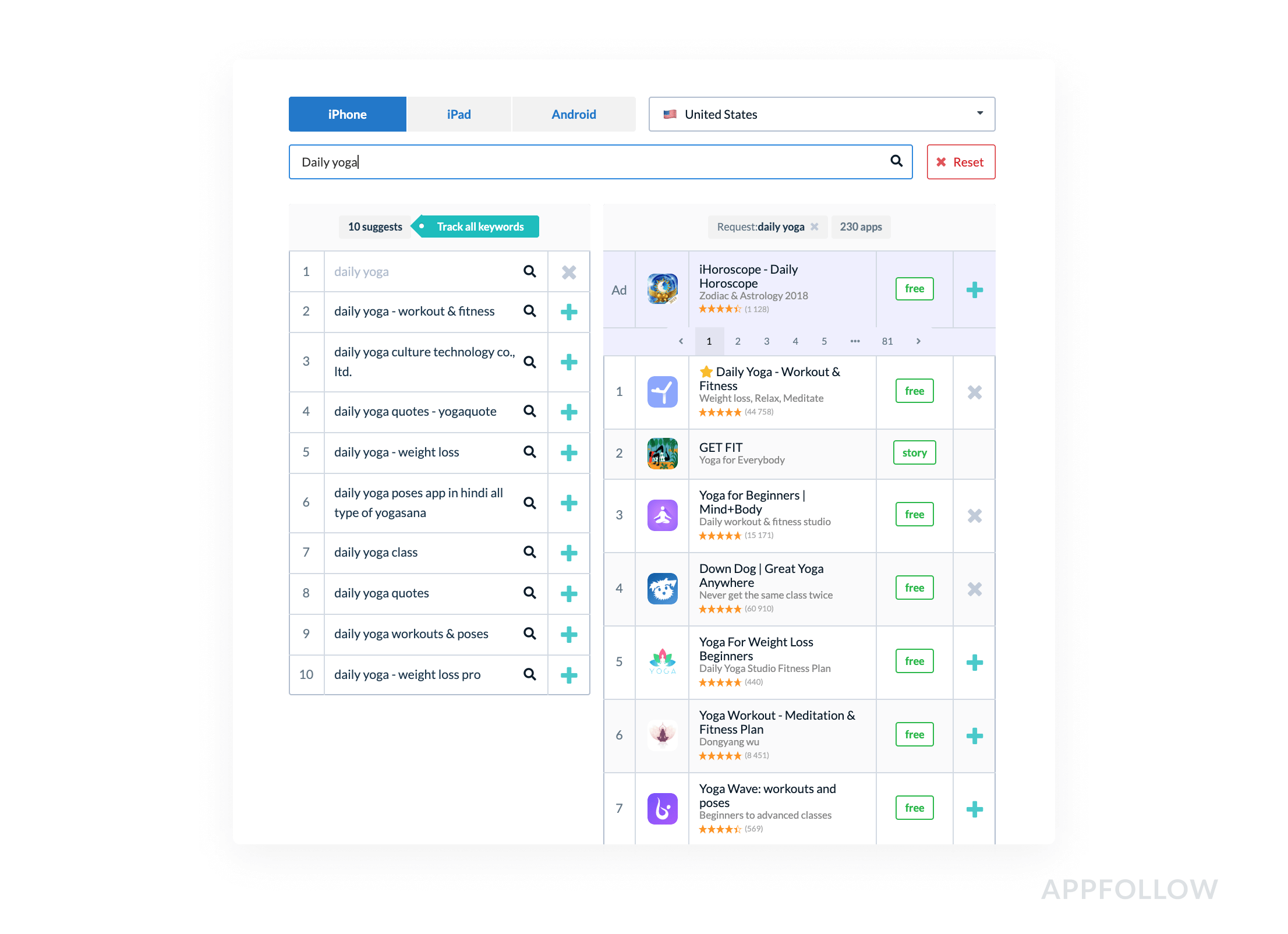Open the United States country dropdown
The width and height of the screenshot is (1288, 934).
click(821, 114)
